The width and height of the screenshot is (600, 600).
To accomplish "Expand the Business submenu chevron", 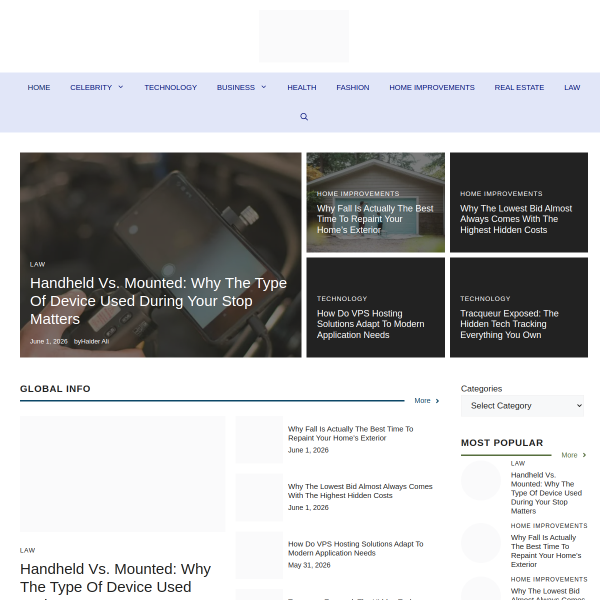I will point(264,87).
